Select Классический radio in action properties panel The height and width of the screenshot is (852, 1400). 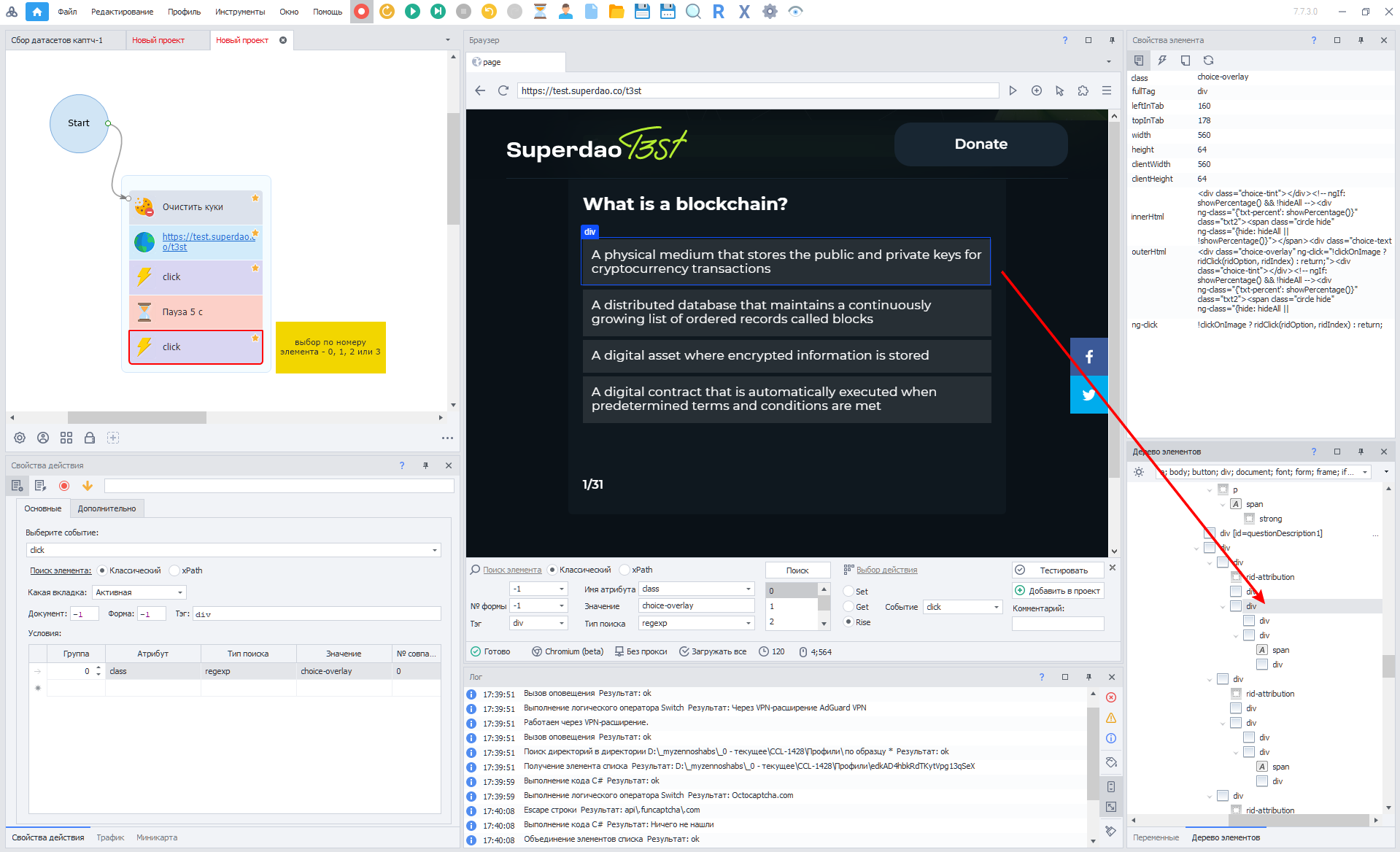(102, 570)
